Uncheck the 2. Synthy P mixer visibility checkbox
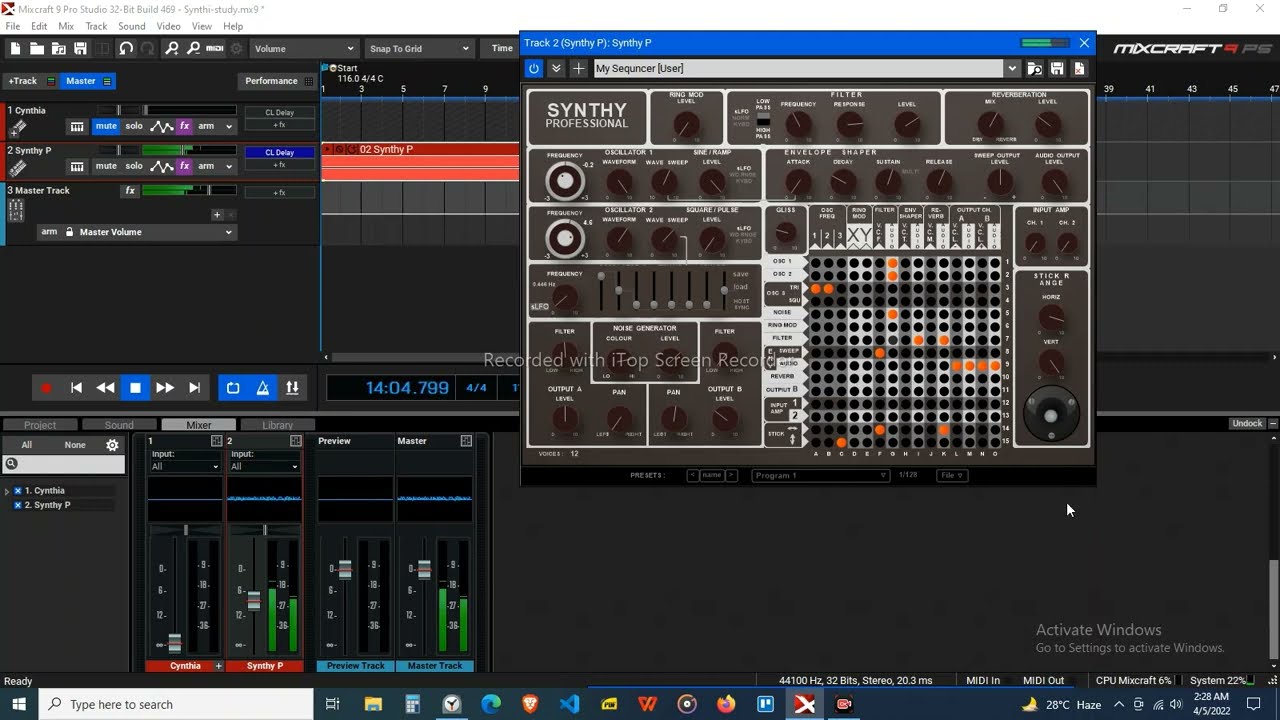Image resolution: width=1280 pixels, height=720 pixels. pos(18,505)
